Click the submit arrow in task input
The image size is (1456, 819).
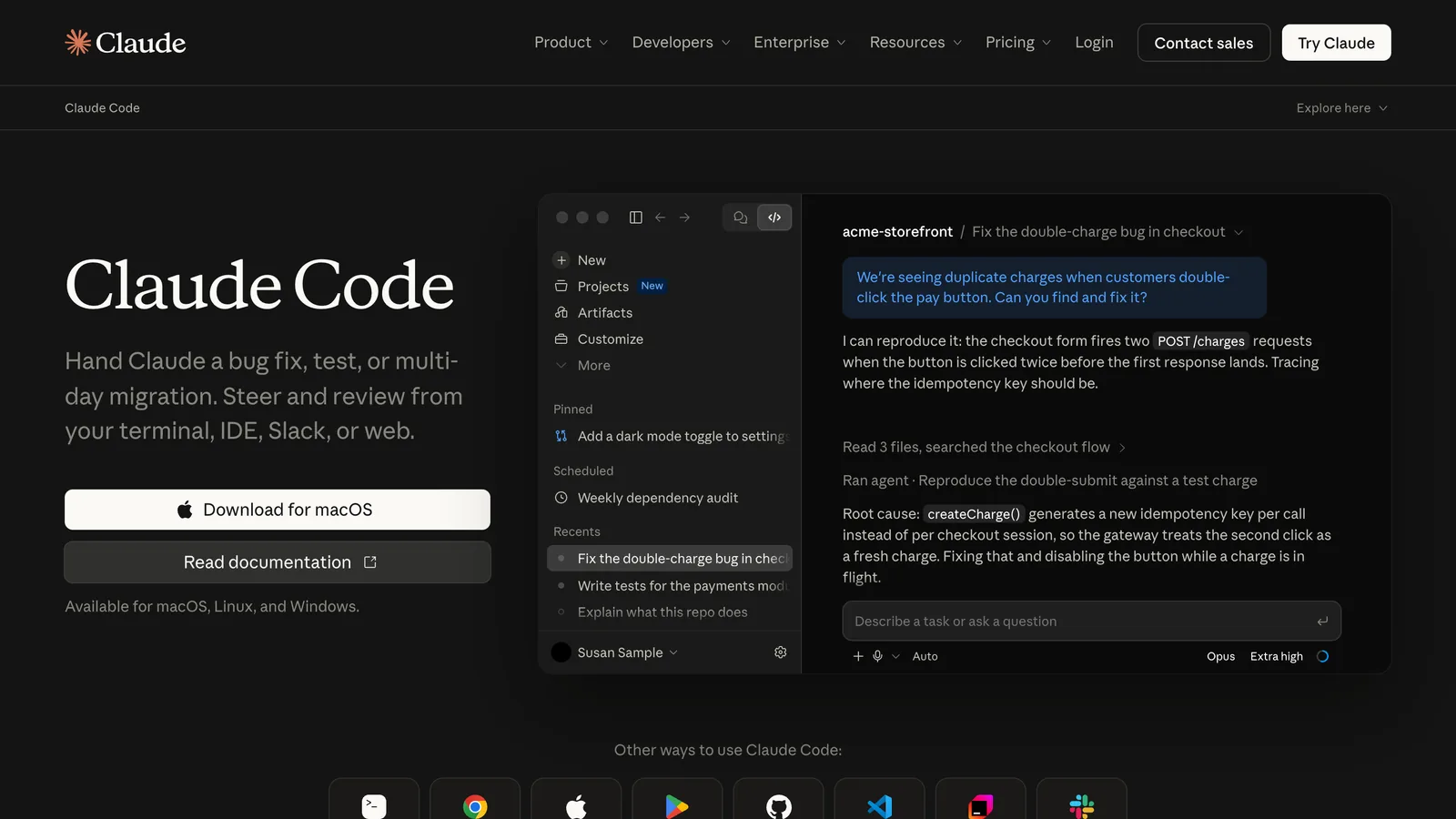[1322, 622]
